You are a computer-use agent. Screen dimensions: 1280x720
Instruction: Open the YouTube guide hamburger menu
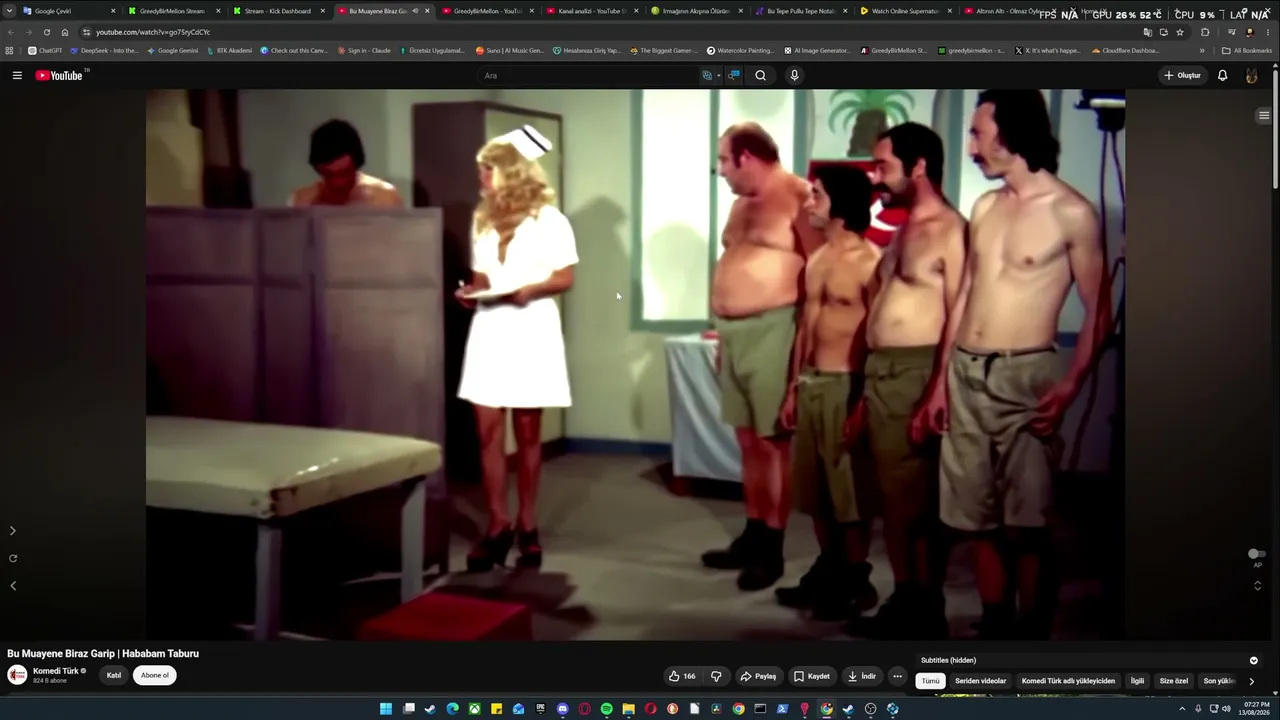[17, 75]
